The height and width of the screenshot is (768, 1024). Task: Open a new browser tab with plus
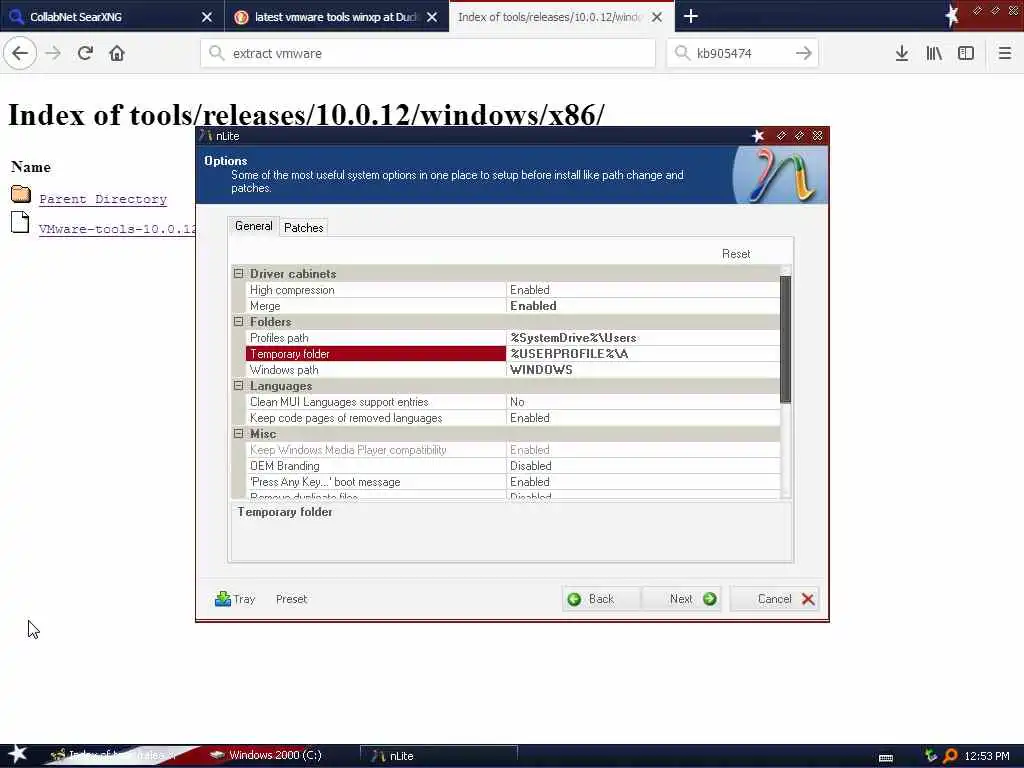(x=691, y=16)
